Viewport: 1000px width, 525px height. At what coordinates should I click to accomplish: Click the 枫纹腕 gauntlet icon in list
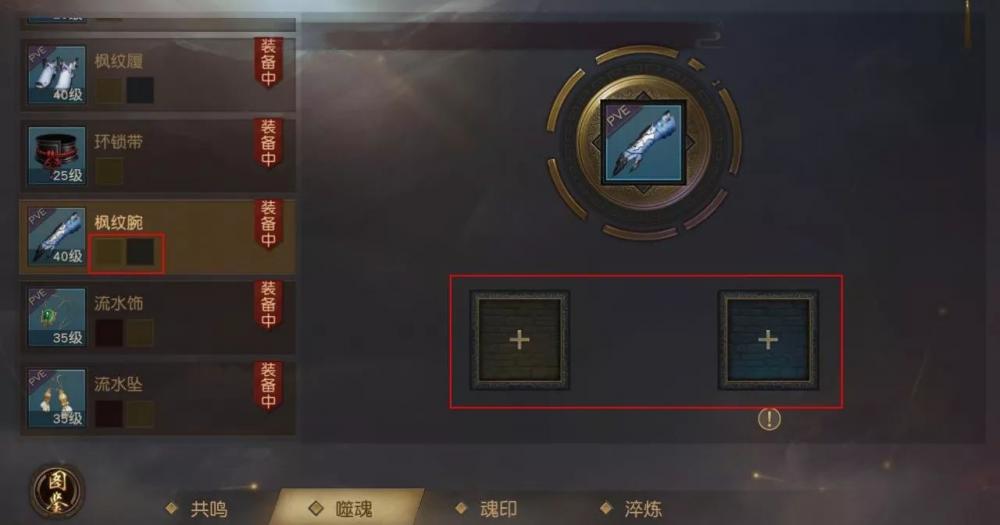point(57,237)
